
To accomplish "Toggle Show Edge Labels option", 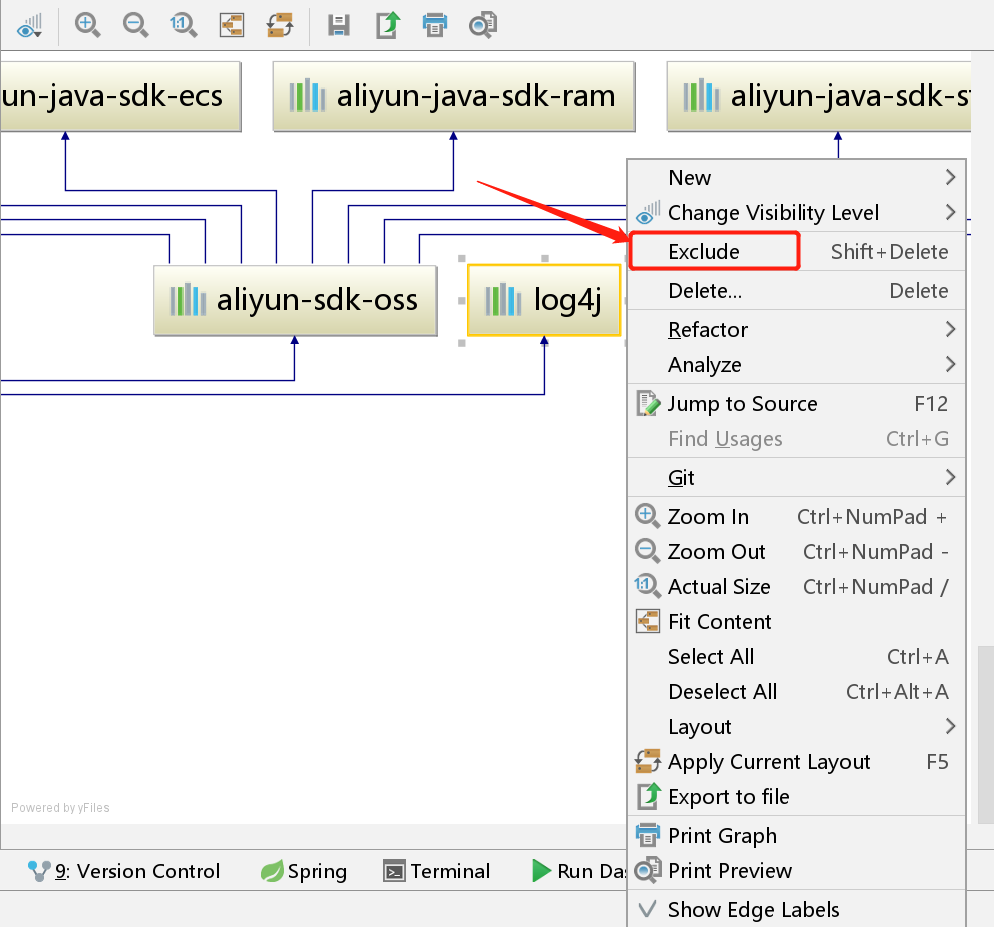I will tap(797, 910).
